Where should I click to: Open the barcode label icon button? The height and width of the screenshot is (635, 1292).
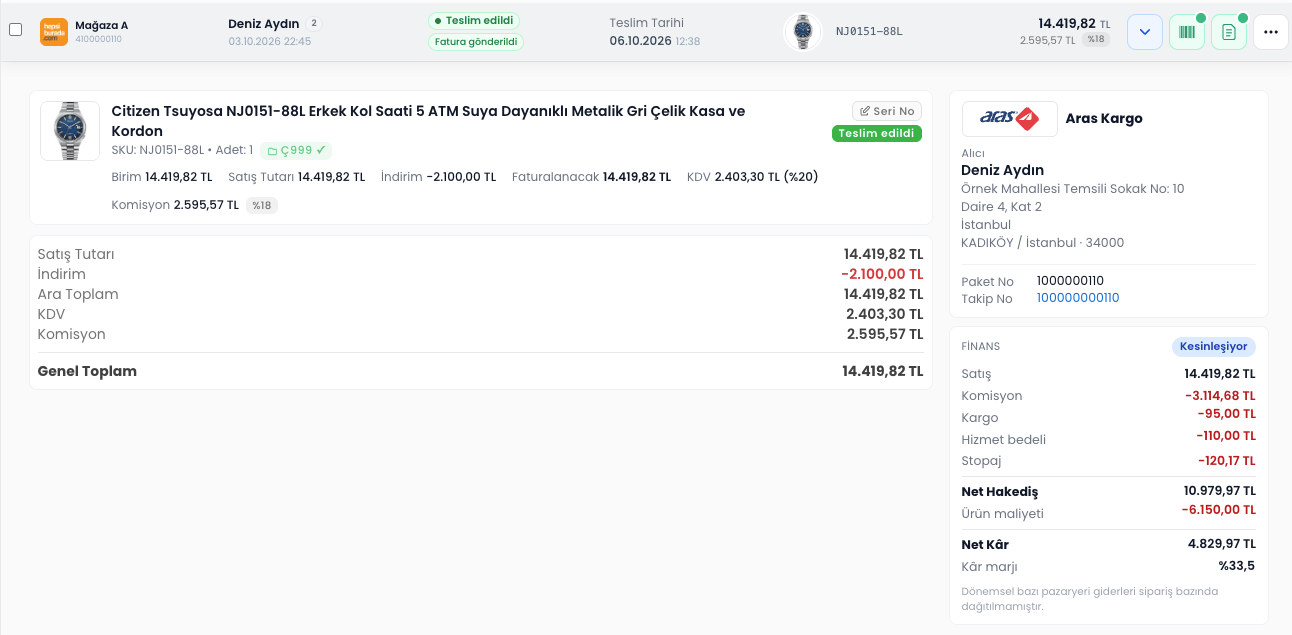(x=1187, y=32)
